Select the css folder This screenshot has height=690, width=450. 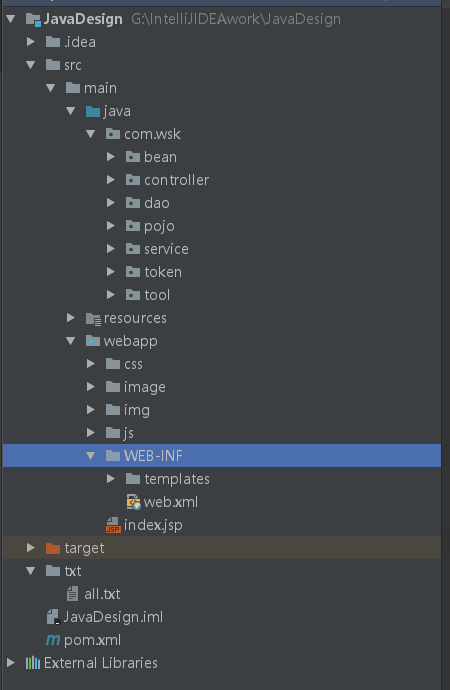pyautogui.click(x=133, y=364)
